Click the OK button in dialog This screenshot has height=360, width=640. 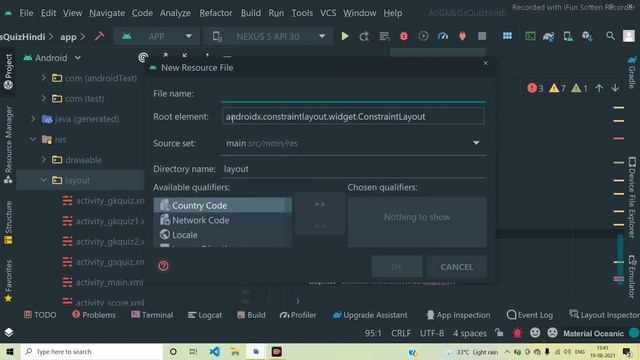[x=397, y=267]
